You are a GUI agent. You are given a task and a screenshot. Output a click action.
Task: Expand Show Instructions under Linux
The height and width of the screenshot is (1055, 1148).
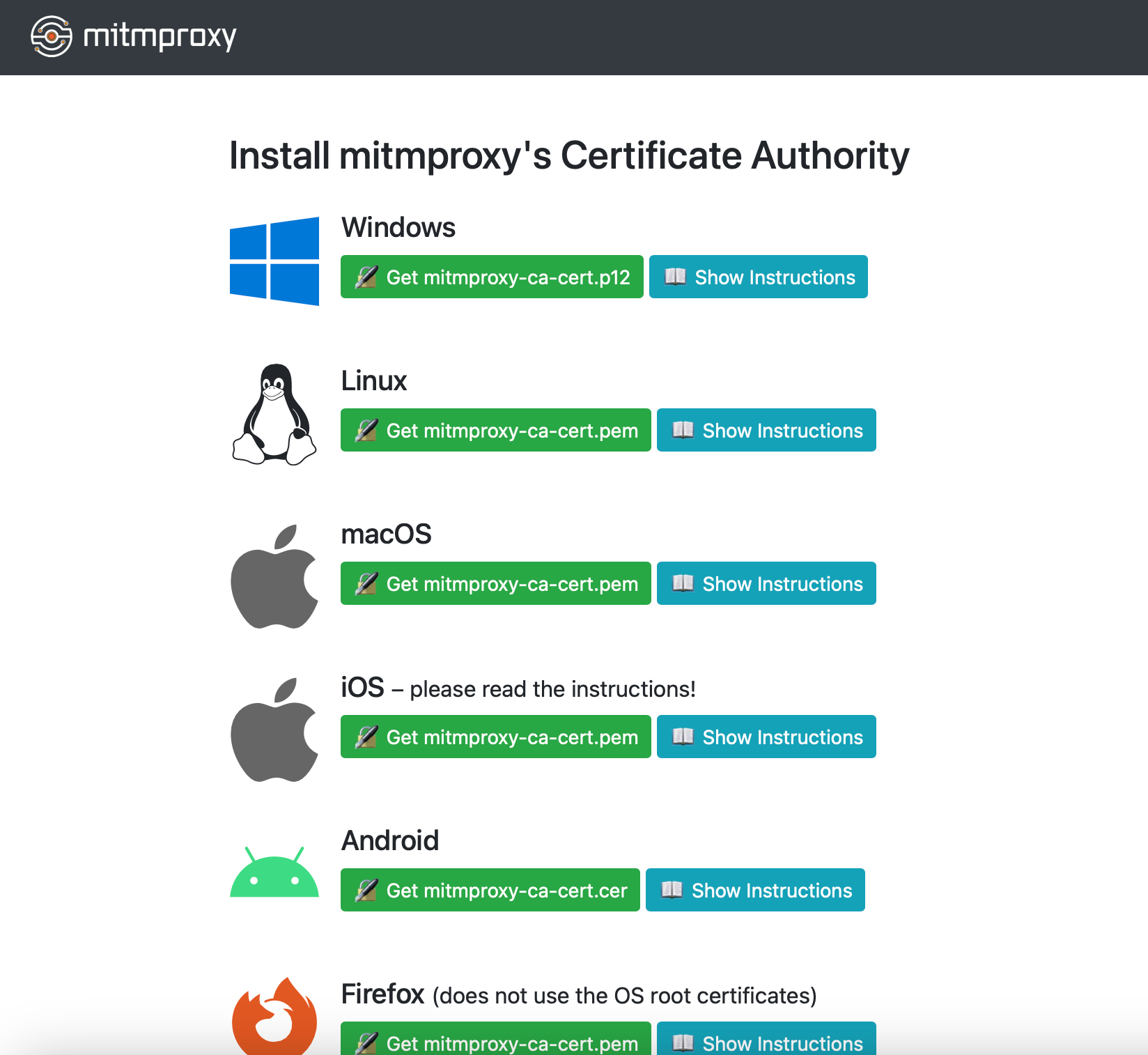click(766, 431)
